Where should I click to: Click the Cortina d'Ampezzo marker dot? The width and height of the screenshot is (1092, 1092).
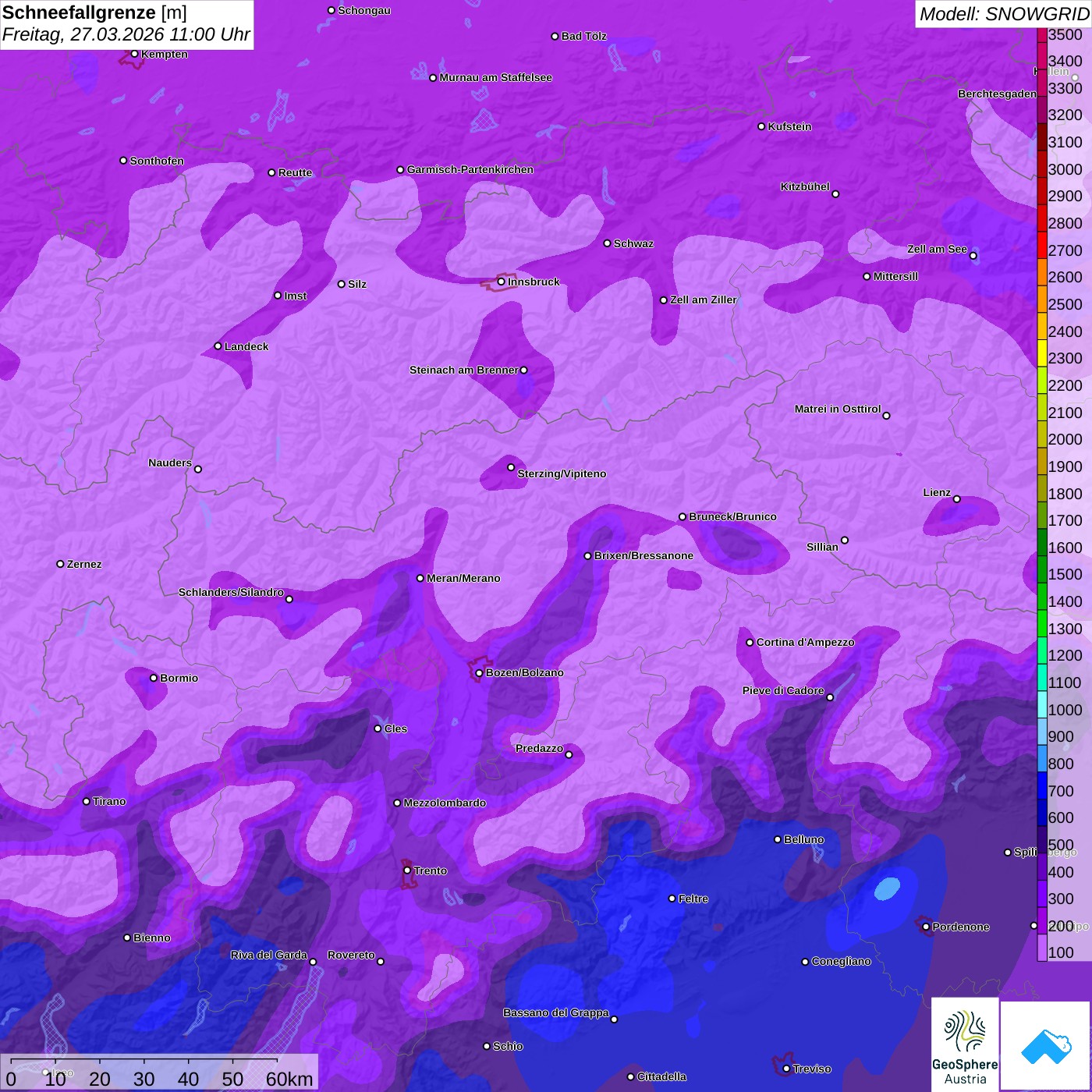coord(750,642)
